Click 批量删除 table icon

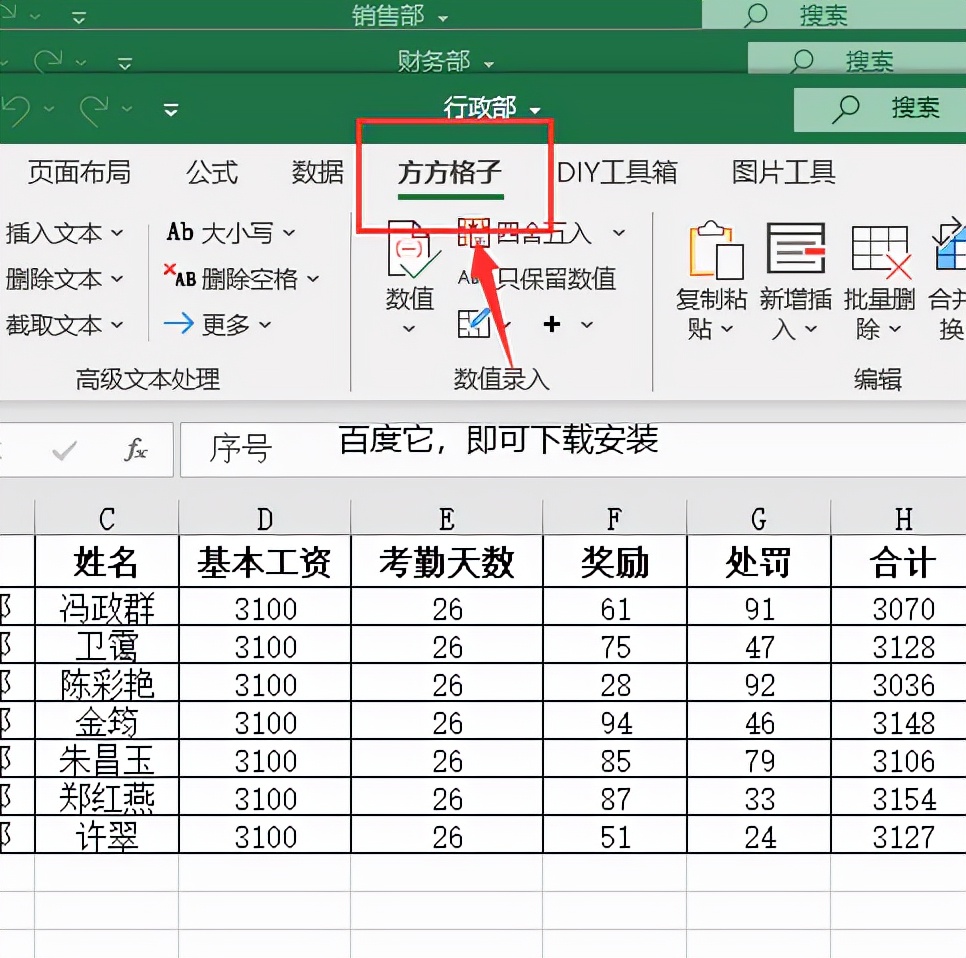pyautogui.click(x=880, y=251)
